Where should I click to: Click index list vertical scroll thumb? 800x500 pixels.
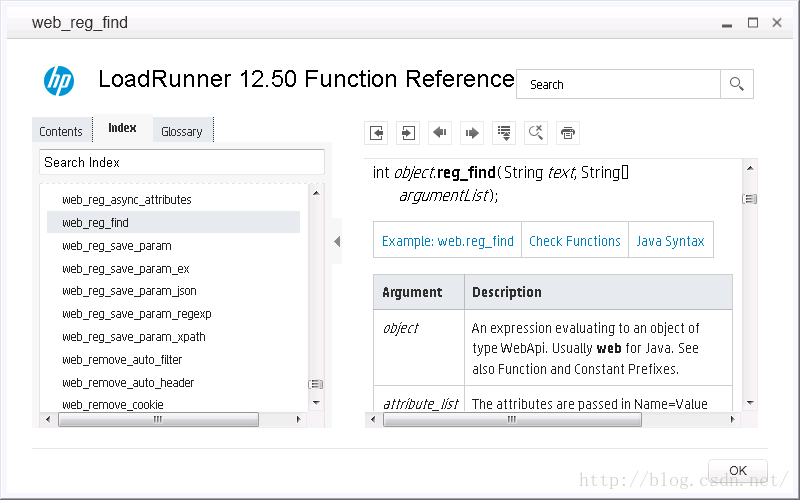(316, 384)
